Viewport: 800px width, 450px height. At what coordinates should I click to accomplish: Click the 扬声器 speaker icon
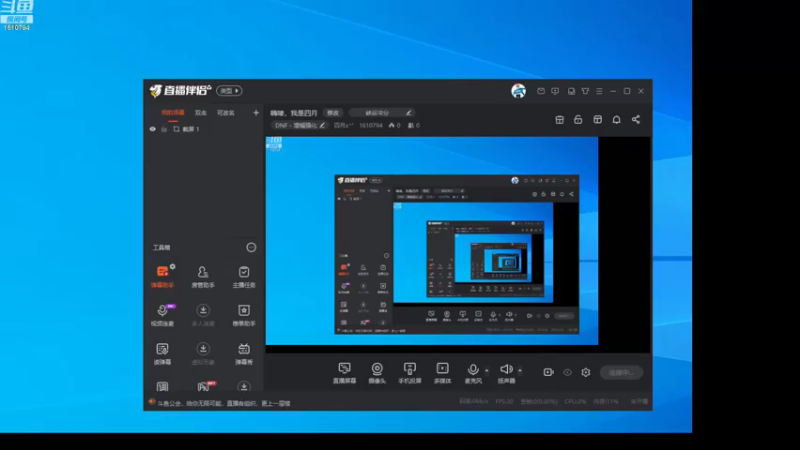(x=506, y=369)
